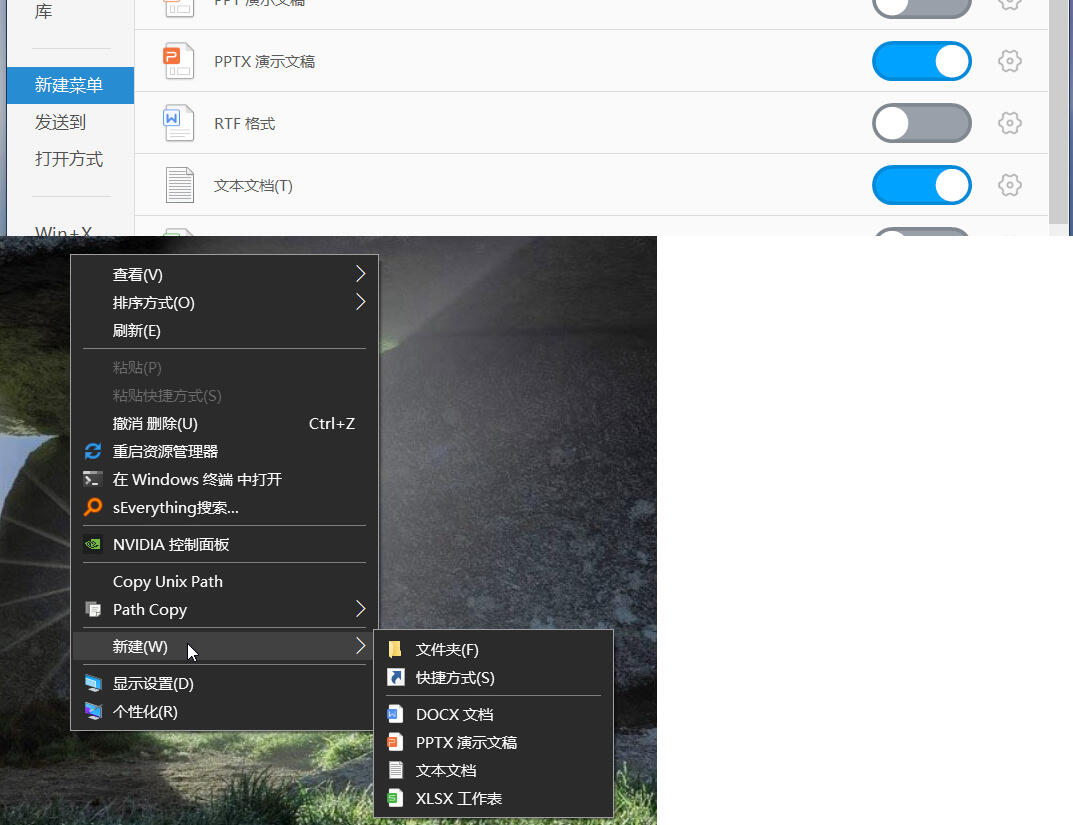The height and width of the screenshot is (825, 1073).
Task: Create a new DOCX 文档
Action: (x=454, y=714)
